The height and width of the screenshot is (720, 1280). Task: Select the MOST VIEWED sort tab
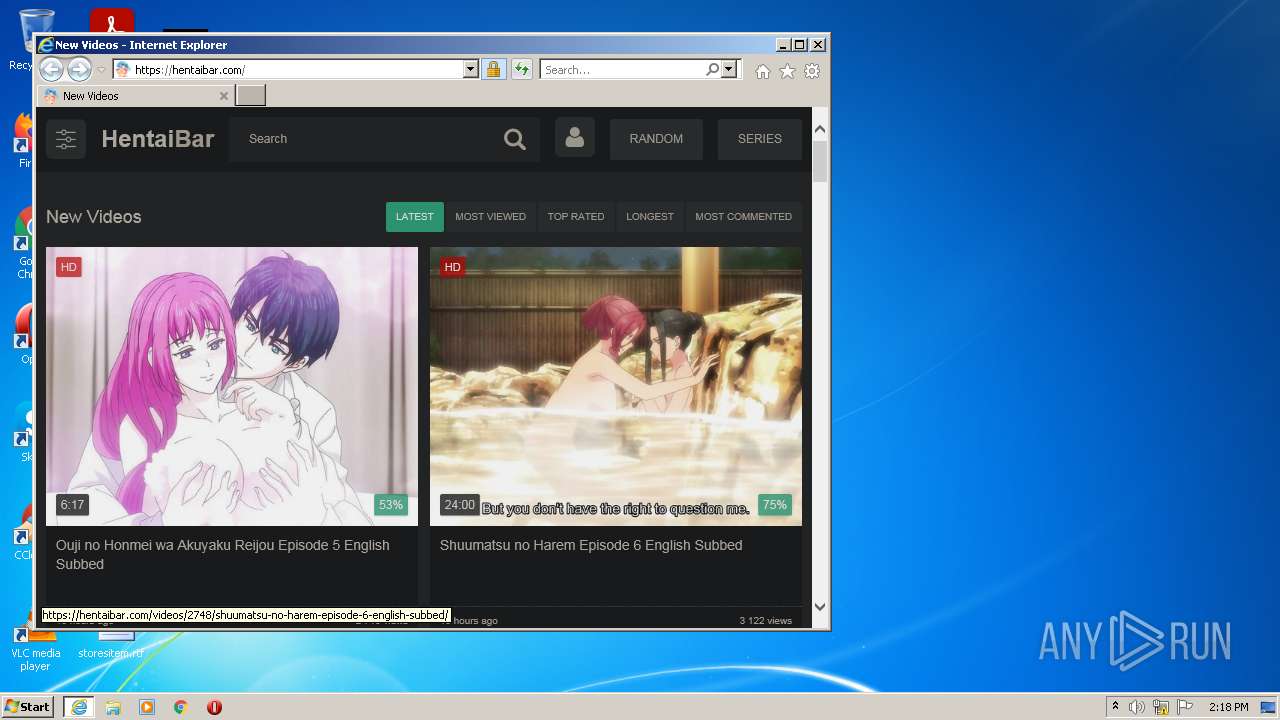click(x=490, y=217)
